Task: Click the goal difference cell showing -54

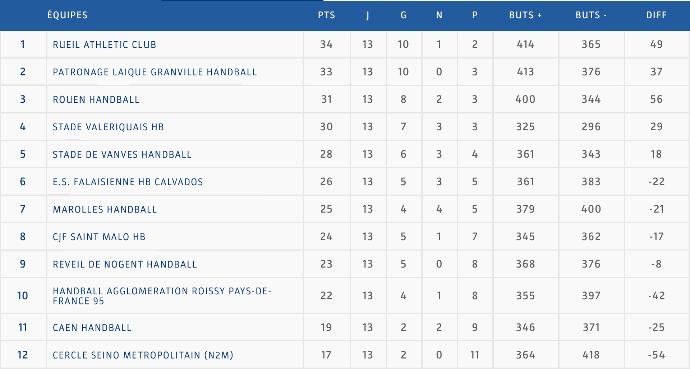Action: coord(657,355)
